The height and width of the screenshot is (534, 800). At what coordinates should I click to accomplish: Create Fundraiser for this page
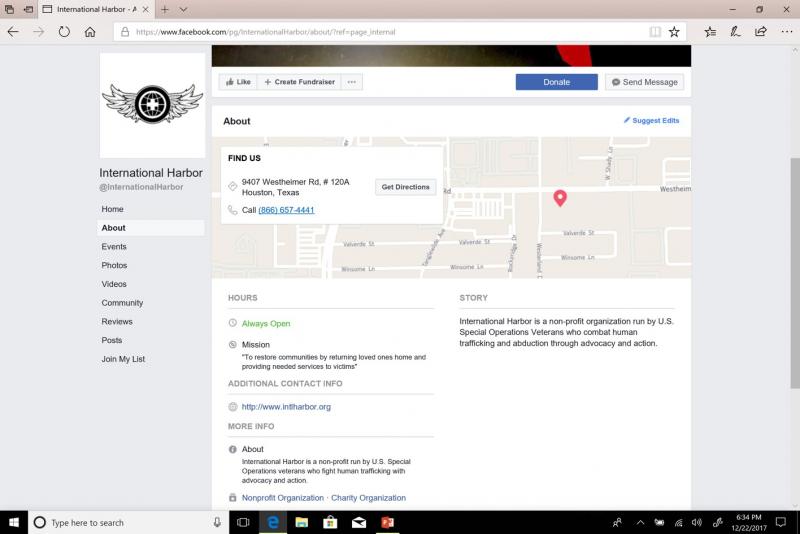[299, 82]
